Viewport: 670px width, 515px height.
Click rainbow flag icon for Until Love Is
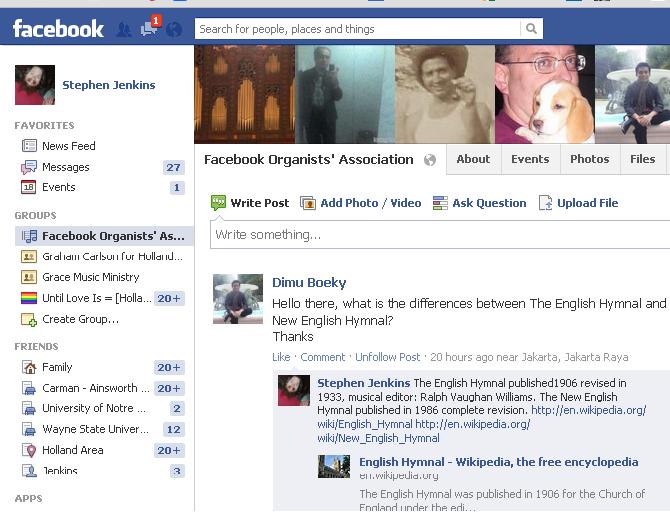click(x=29, y=298)
